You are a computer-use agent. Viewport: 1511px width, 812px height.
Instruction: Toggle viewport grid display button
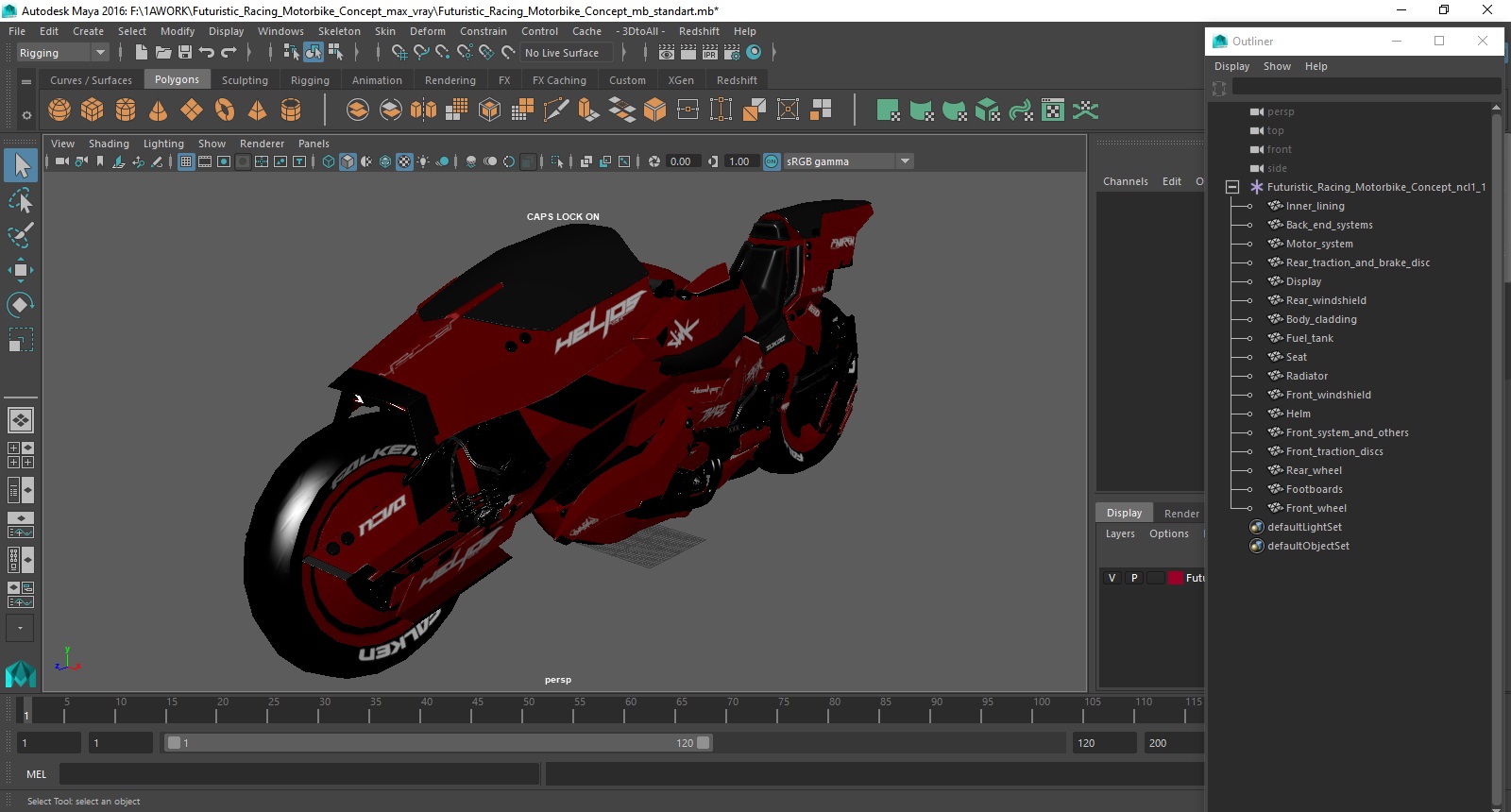coord(186,161)
